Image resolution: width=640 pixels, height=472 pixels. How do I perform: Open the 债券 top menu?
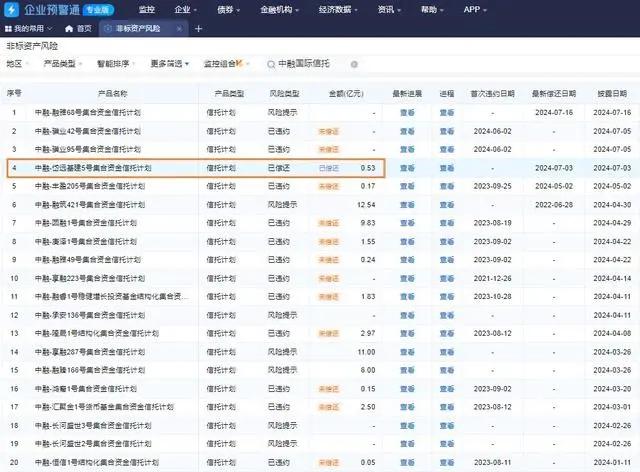(229, 9)
